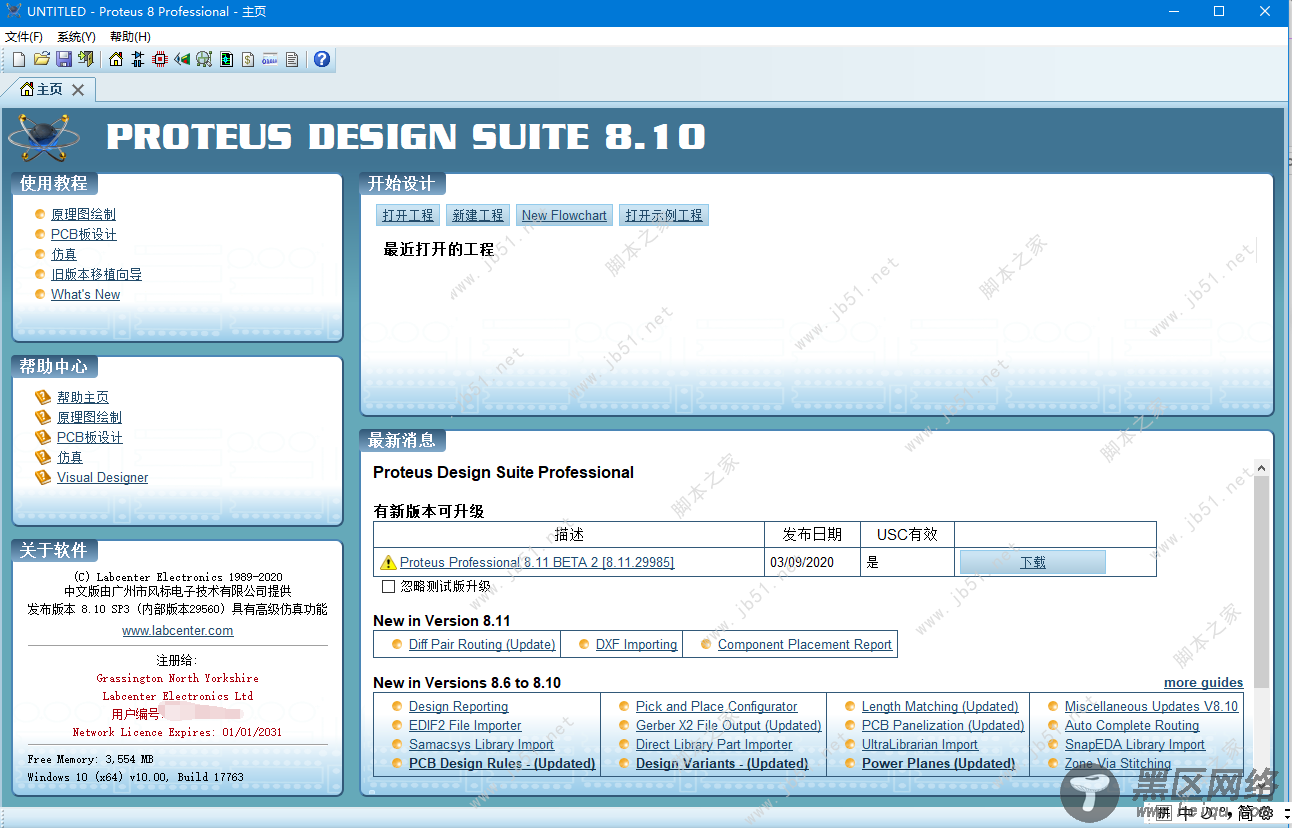Open bill of materials dollar icon
1292x828 pixels.
click(x=248, y=60)
